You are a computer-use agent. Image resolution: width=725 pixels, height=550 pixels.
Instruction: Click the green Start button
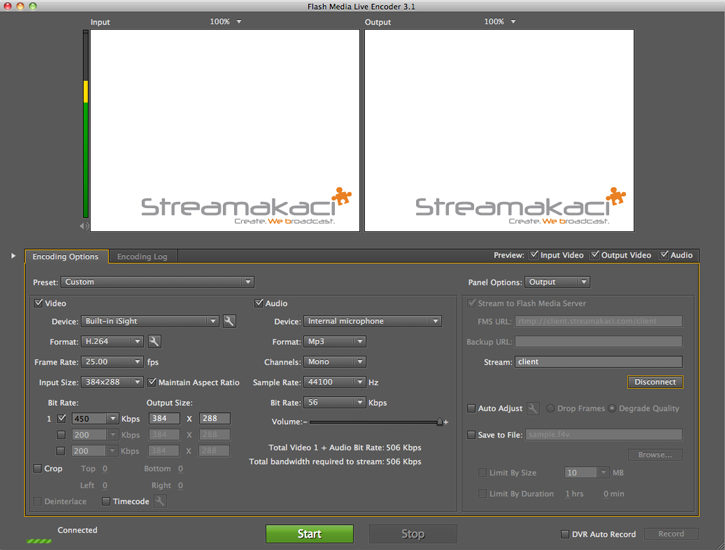tap(309, 534)
